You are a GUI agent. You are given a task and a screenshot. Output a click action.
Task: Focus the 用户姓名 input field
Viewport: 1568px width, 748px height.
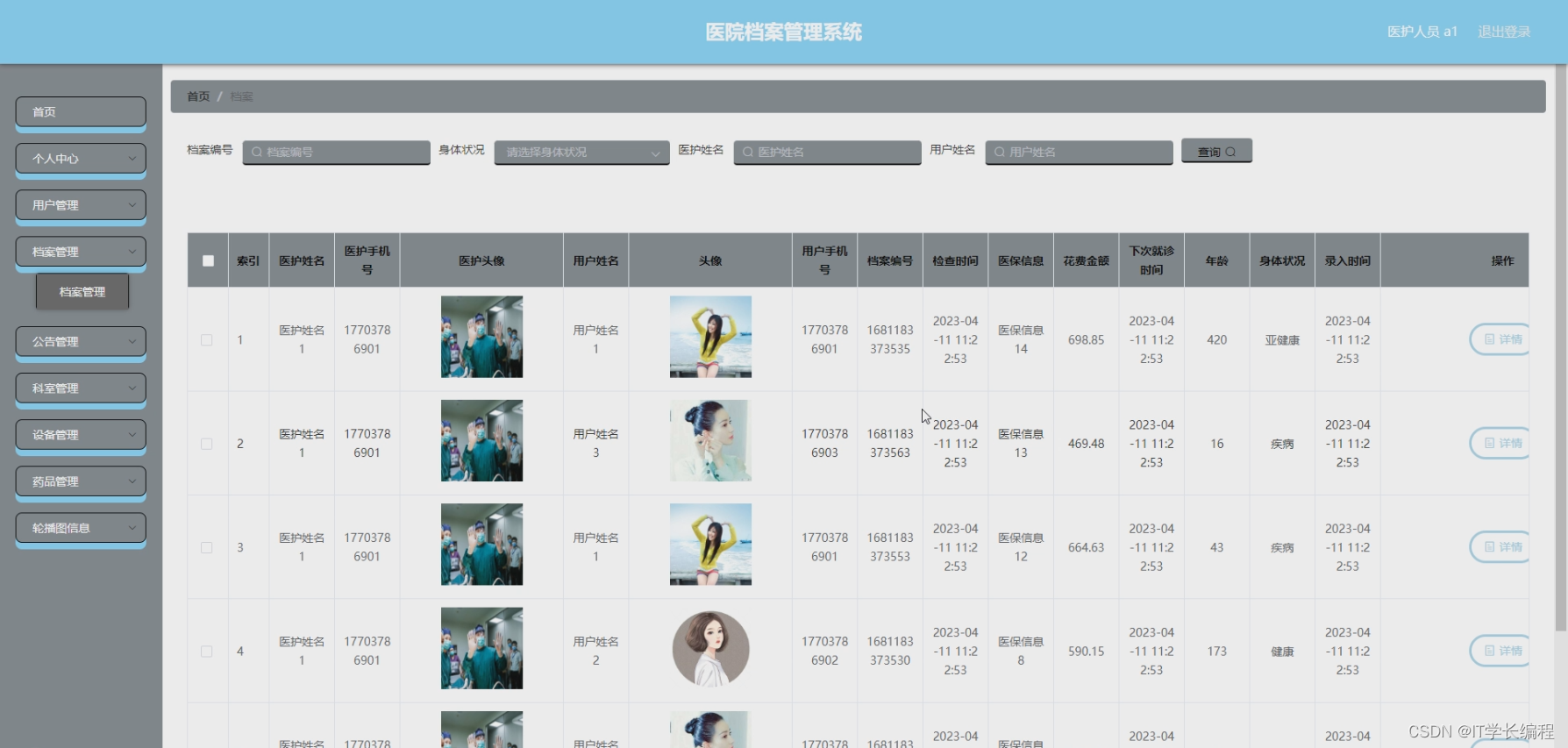click(1080, 153)
